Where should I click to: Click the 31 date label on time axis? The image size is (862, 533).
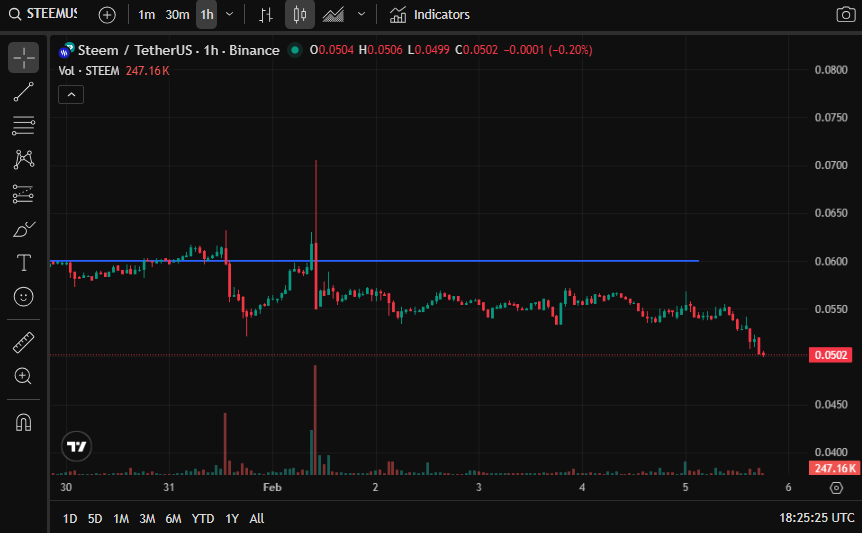click(169, 487)
